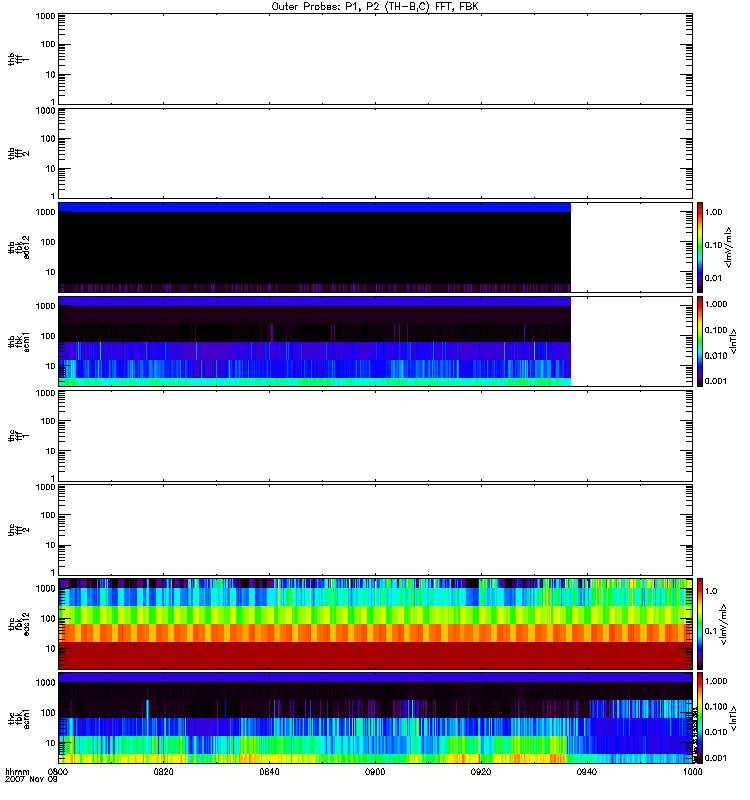Select the empty thb fff 1 panel
The width and height of the screenshot is (750, 800).
tap(376, 59)
